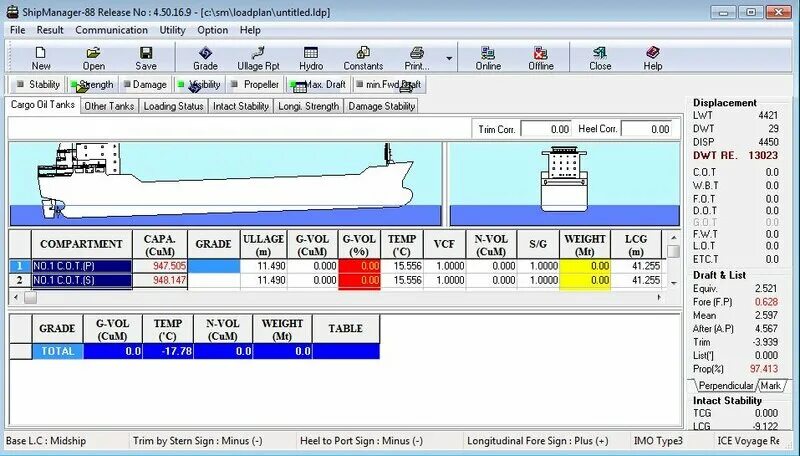
Task: Click the COMPARTMENT column header
Action: [82, 244]
